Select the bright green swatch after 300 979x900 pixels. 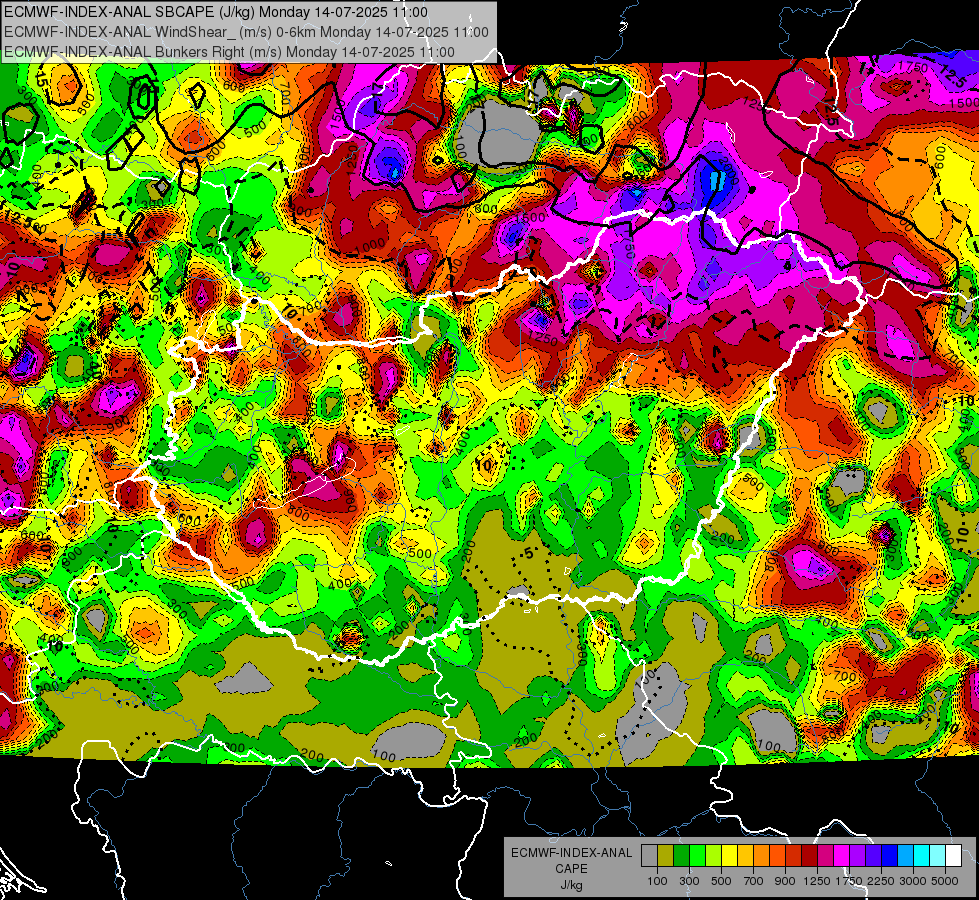tap(697, 855)
